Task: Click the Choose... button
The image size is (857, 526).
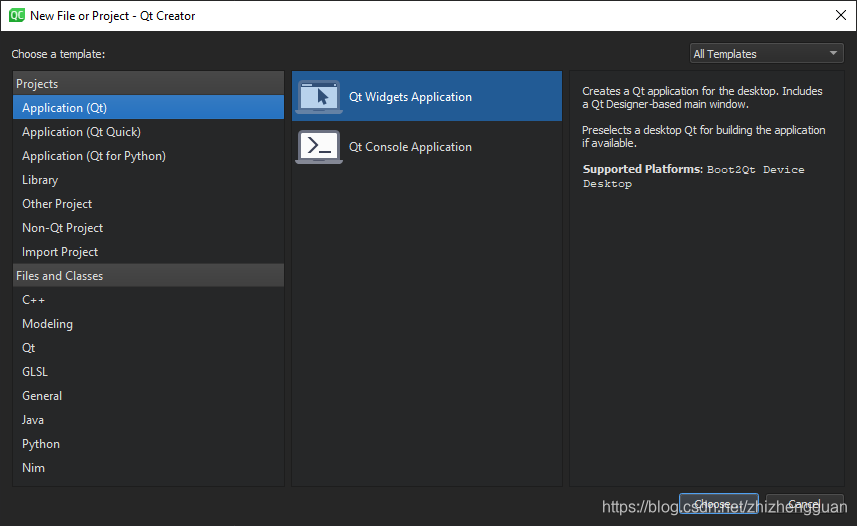Action: (x=719, y=504)
